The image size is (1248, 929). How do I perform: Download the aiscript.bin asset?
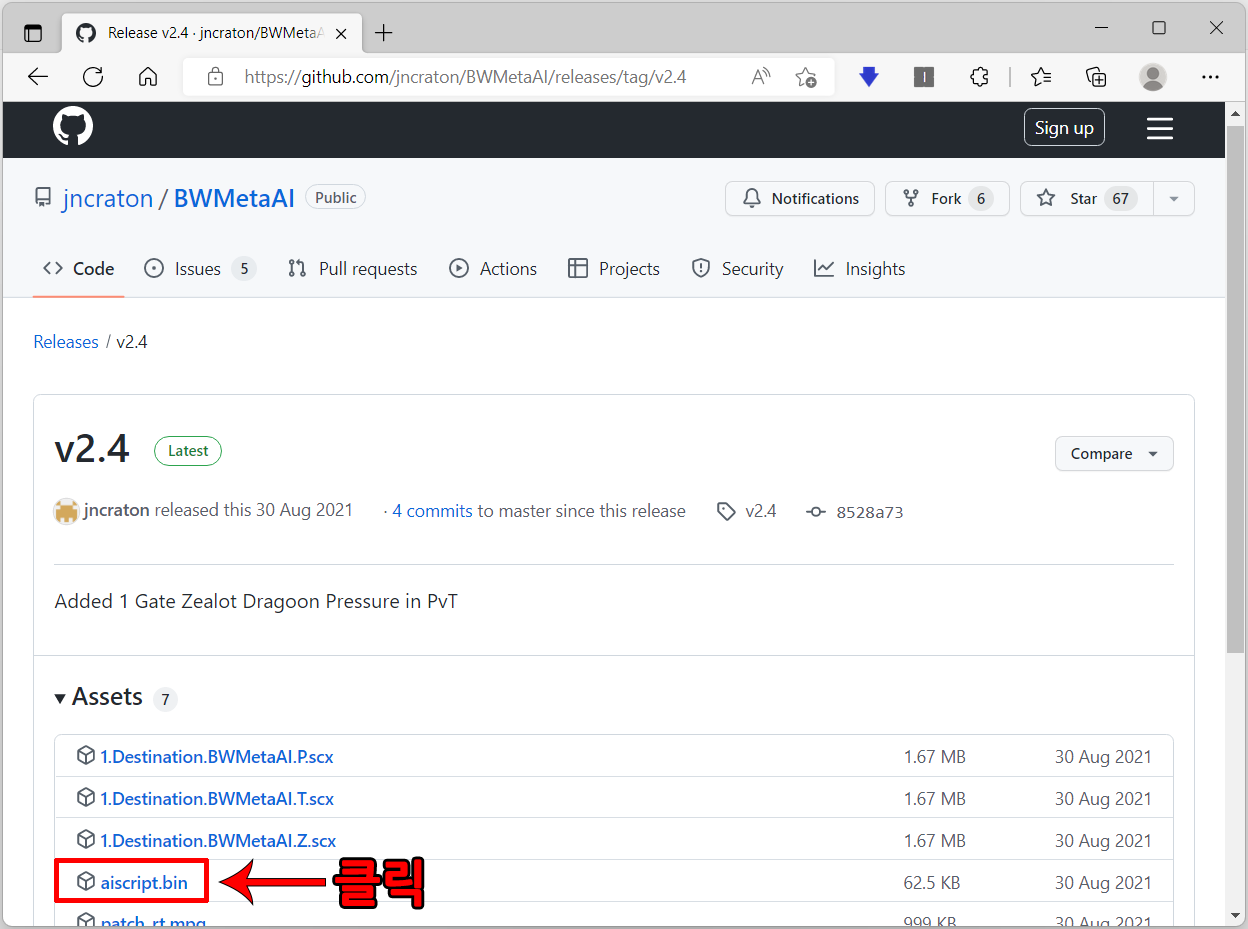pos(144,883)
